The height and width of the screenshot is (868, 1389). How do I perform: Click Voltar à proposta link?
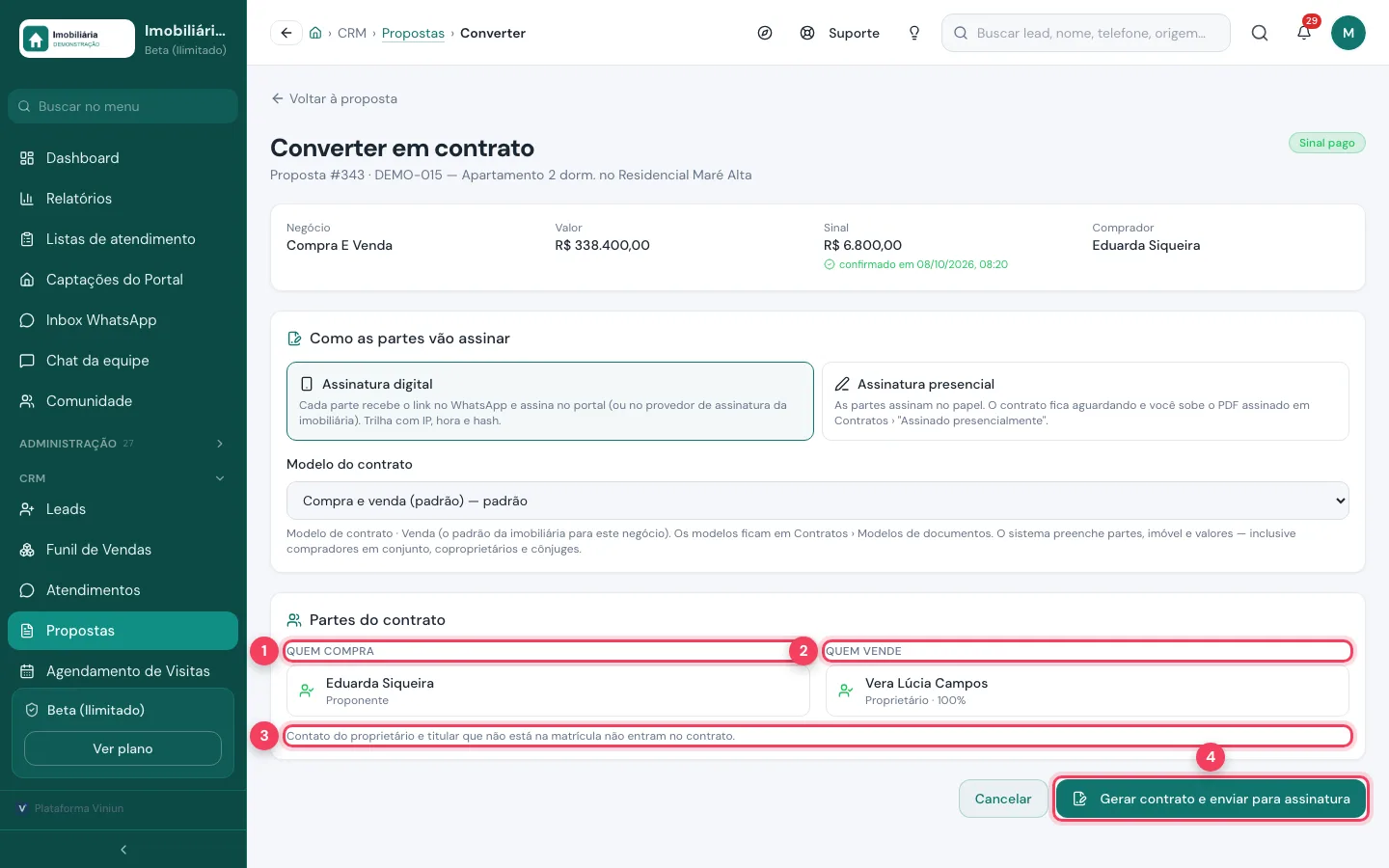334,98
